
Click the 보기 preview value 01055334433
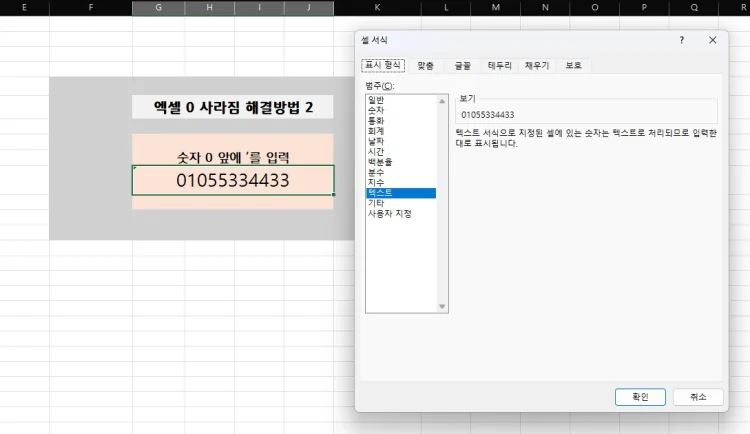point(487,115)
